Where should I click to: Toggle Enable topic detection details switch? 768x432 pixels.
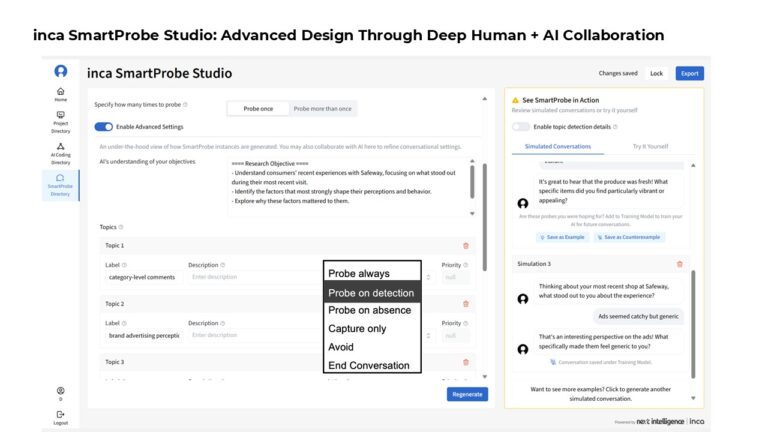521,127
